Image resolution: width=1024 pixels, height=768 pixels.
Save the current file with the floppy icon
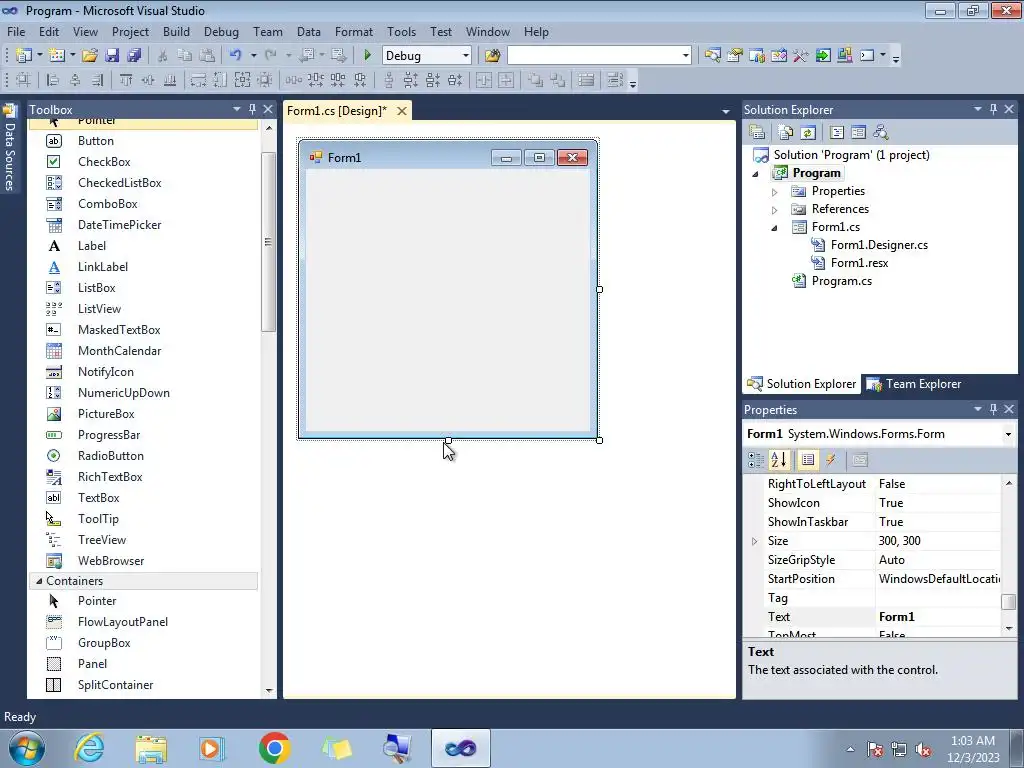pos(112,56)
